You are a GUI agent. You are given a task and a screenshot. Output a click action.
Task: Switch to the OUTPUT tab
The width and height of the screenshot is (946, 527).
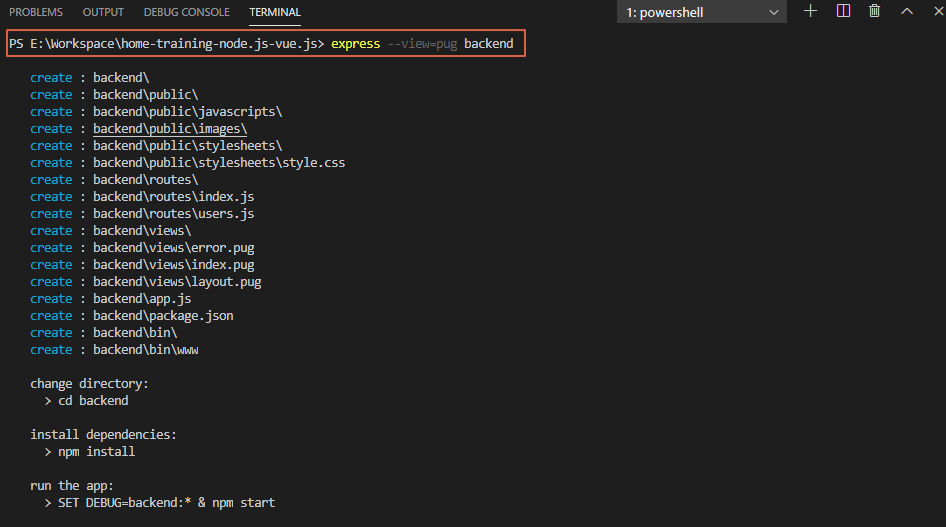pos(103,12)
